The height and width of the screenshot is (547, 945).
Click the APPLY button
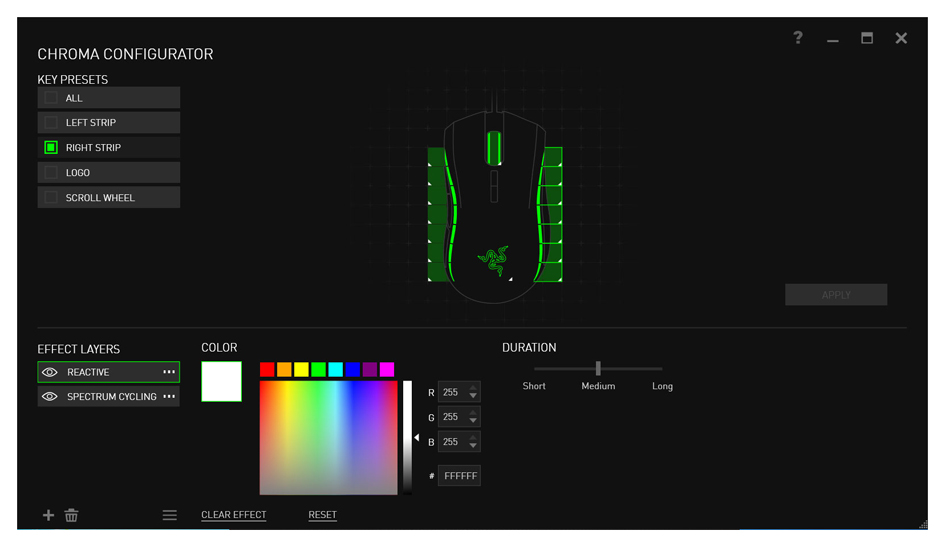(x=836, y=295)
